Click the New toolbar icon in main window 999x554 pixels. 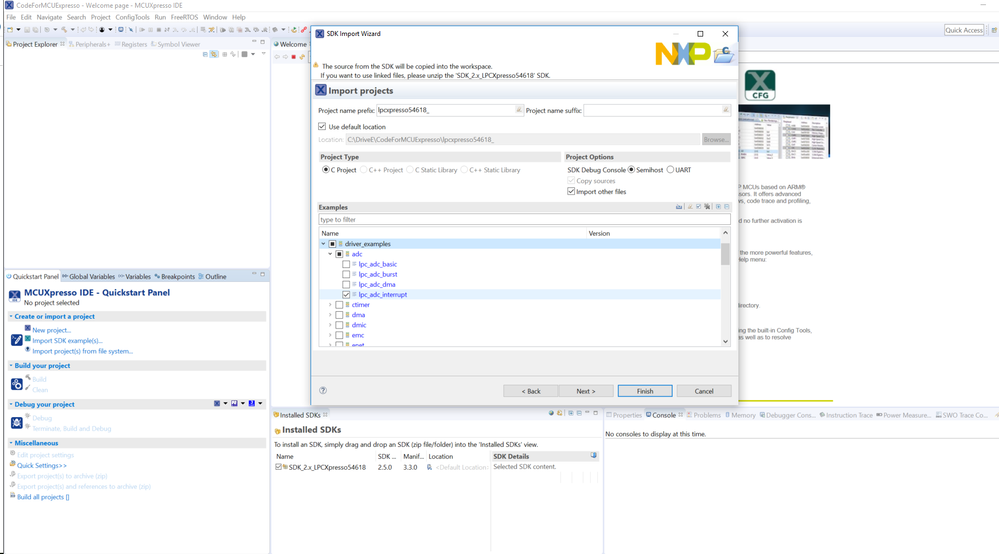[x=10, y=29]
